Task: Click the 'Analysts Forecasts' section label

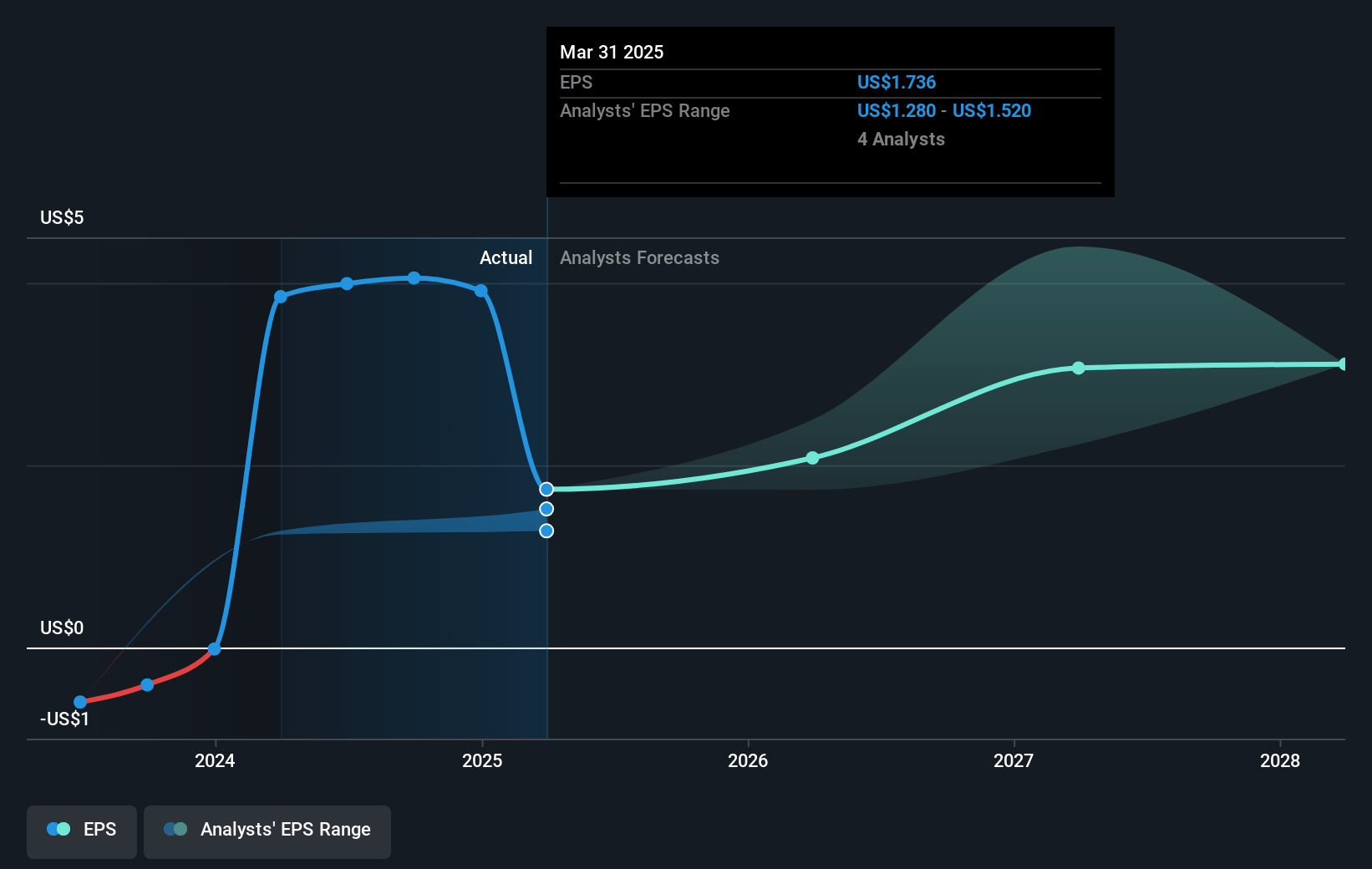Action: coord(639,257)
